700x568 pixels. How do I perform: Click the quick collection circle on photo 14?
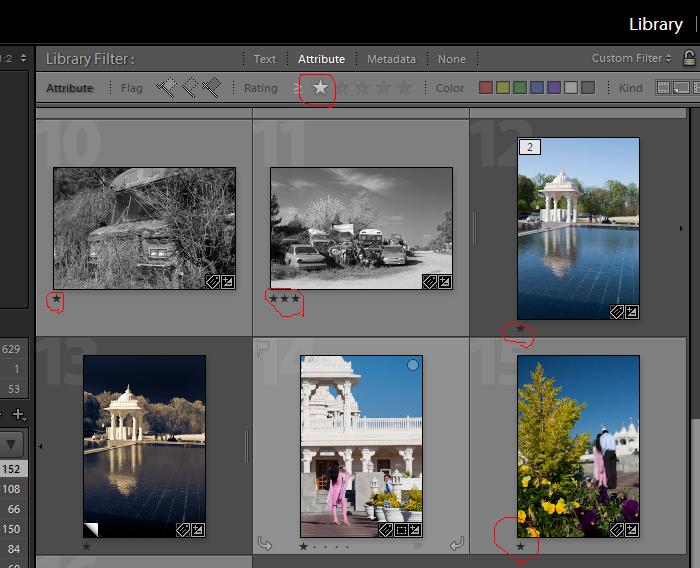[412, 366]
